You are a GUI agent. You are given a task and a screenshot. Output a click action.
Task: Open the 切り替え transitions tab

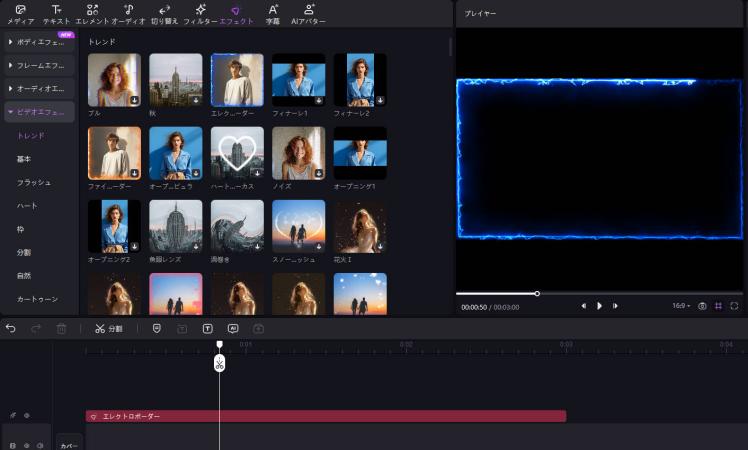coord(164,14)
